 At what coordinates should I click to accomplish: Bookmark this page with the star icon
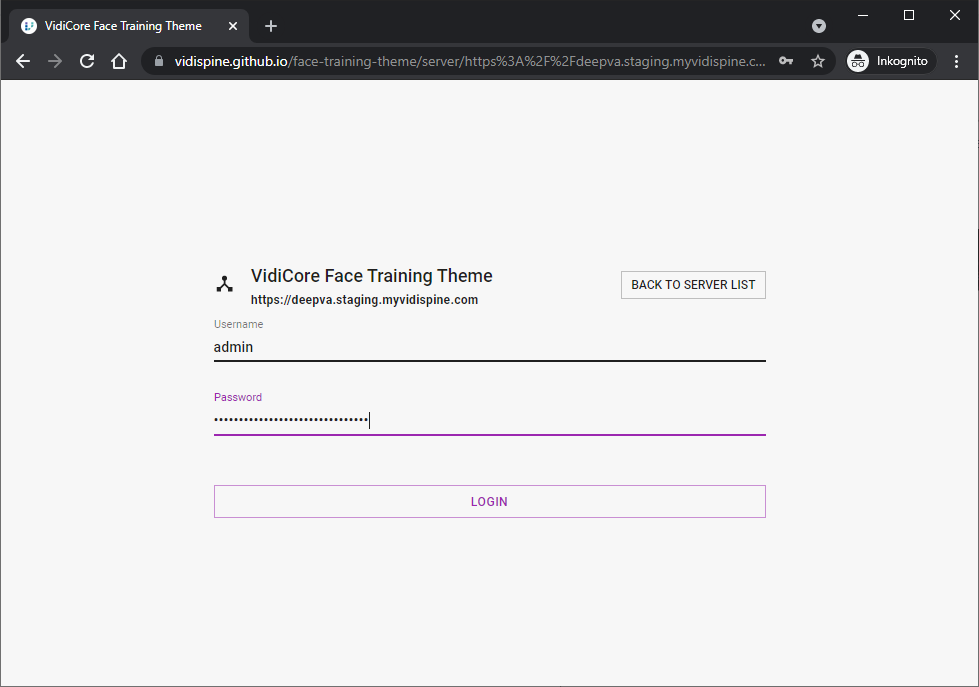pos(818,61)
